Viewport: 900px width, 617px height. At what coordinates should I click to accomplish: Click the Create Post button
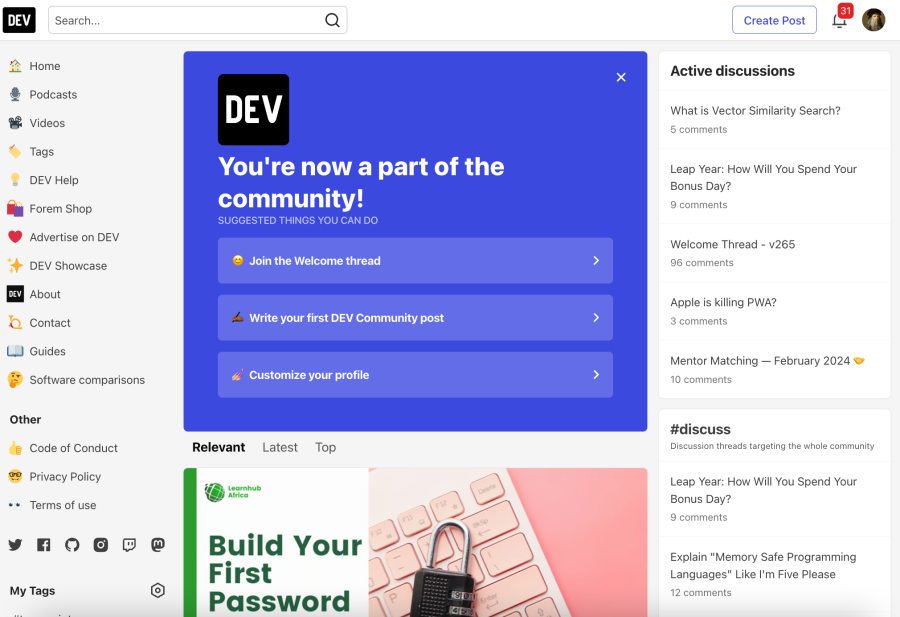point(774,20)
